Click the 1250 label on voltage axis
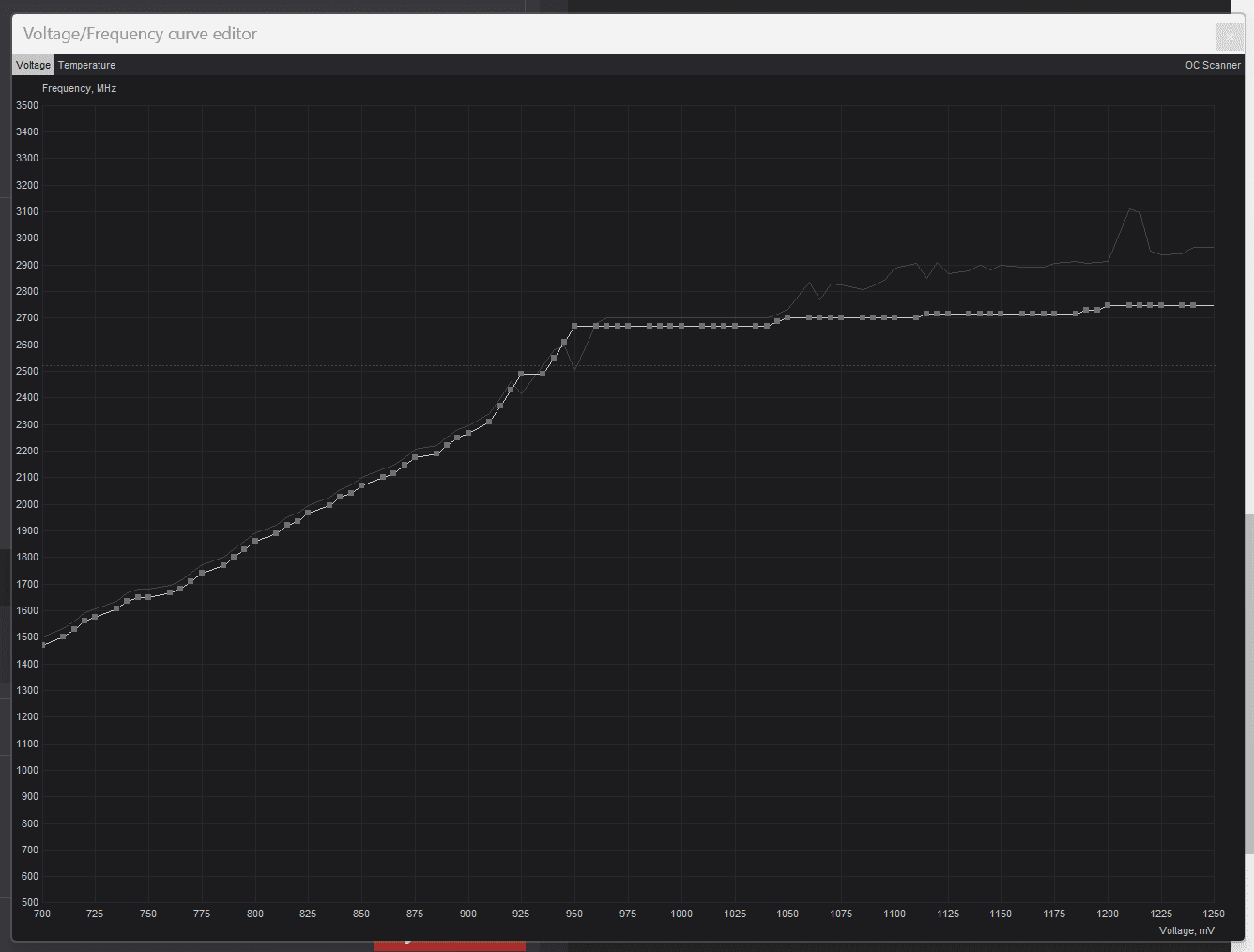This screenshot has height=952, width=1254. 1214,914
